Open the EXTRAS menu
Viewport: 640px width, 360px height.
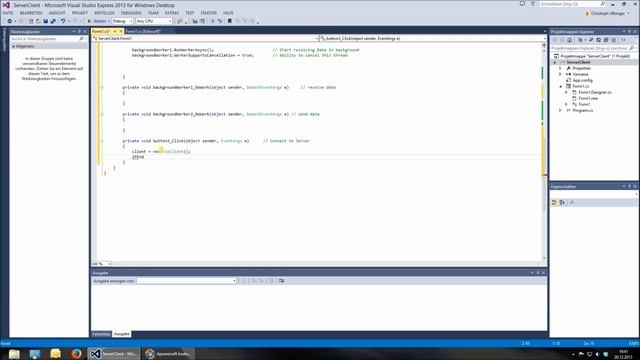(x=172, y=13)
